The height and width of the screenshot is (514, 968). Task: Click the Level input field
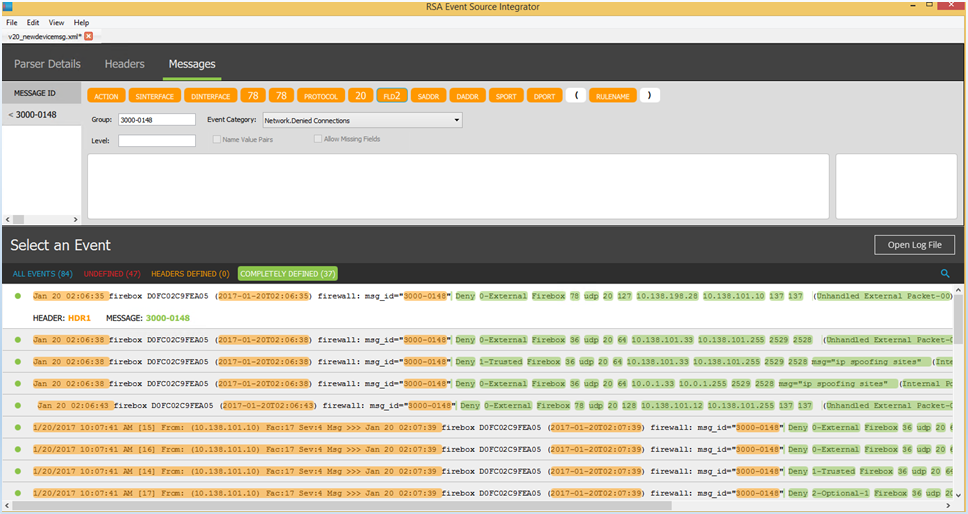pyautogui.click(x=156, y=141)
